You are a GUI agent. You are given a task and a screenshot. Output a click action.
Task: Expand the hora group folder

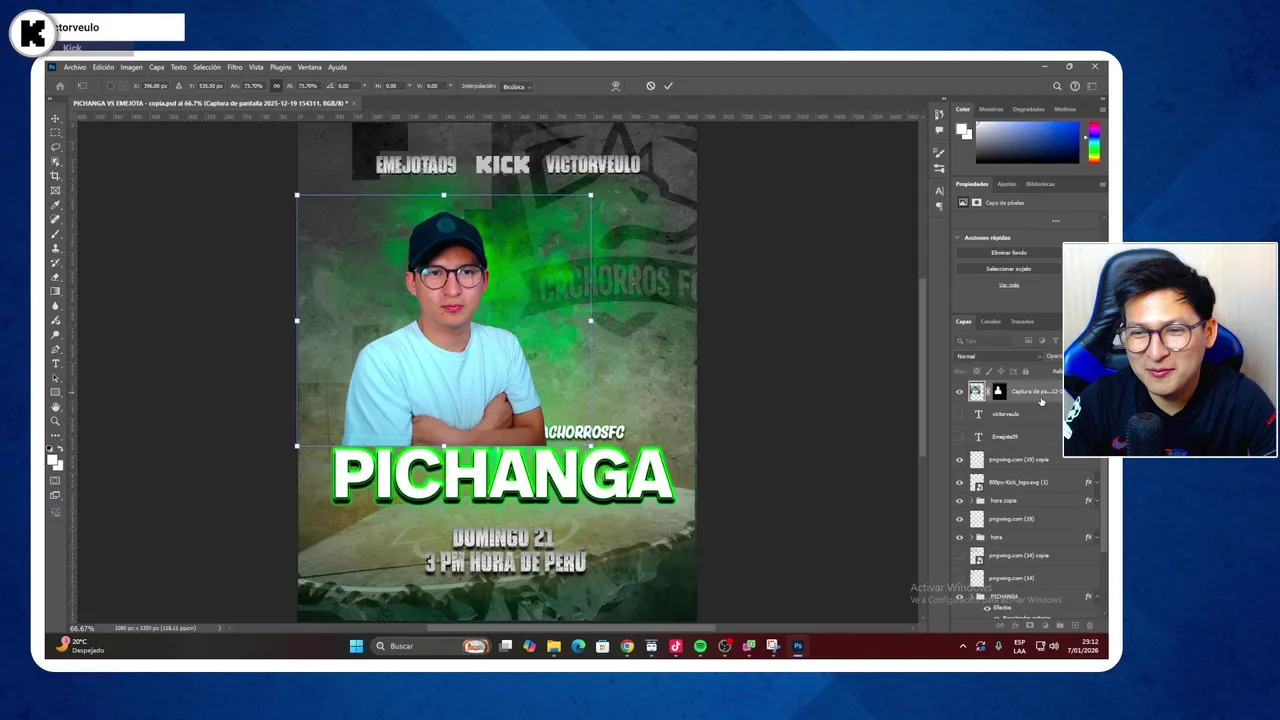[x=971, y=538]
